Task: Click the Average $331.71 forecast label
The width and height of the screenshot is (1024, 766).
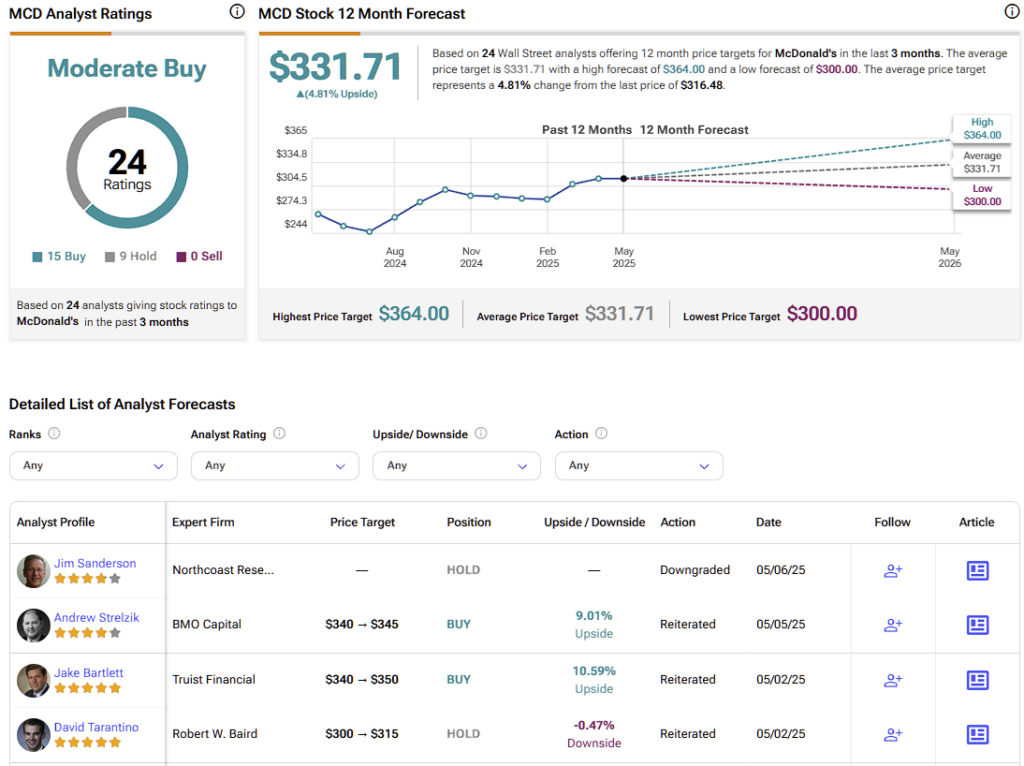Action: pyautogui.click(x=982, y=162)
